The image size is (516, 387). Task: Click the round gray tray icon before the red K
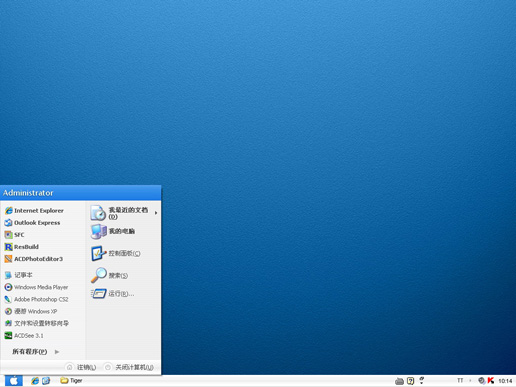(482, 380)
